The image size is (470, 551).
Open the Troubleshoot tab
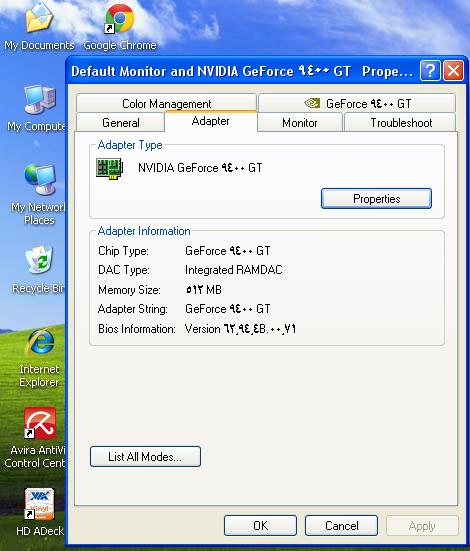[x=400, y=123]
